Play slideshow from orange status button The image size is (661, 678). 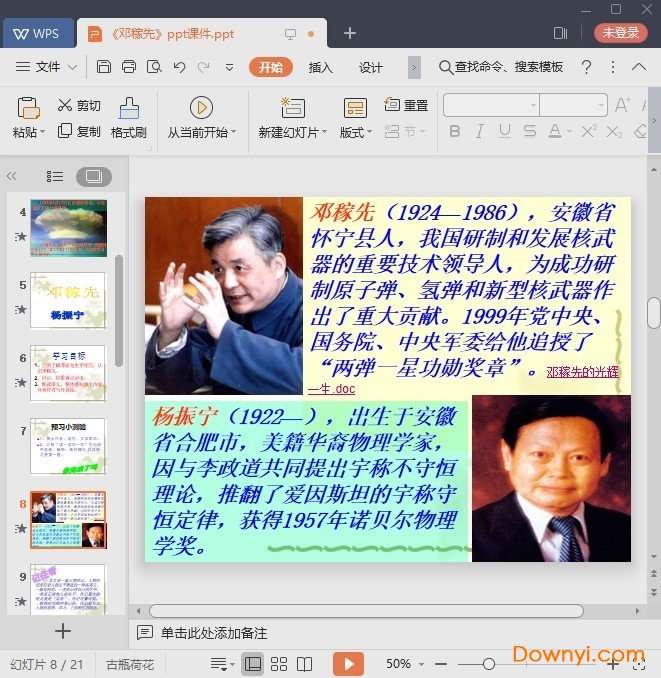tap(348, 664)
